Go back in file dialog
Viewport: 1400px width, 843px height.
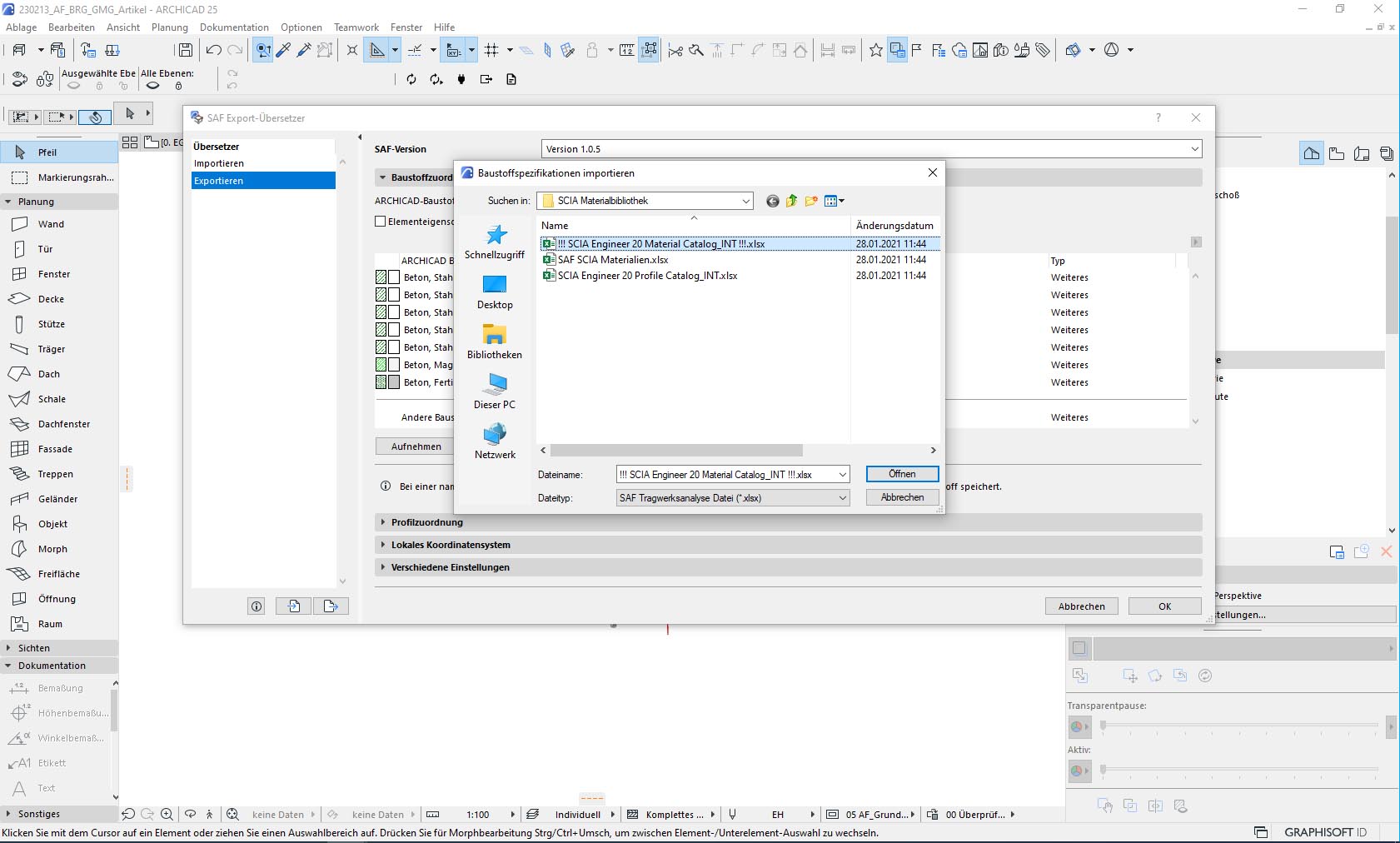point(772,201)
